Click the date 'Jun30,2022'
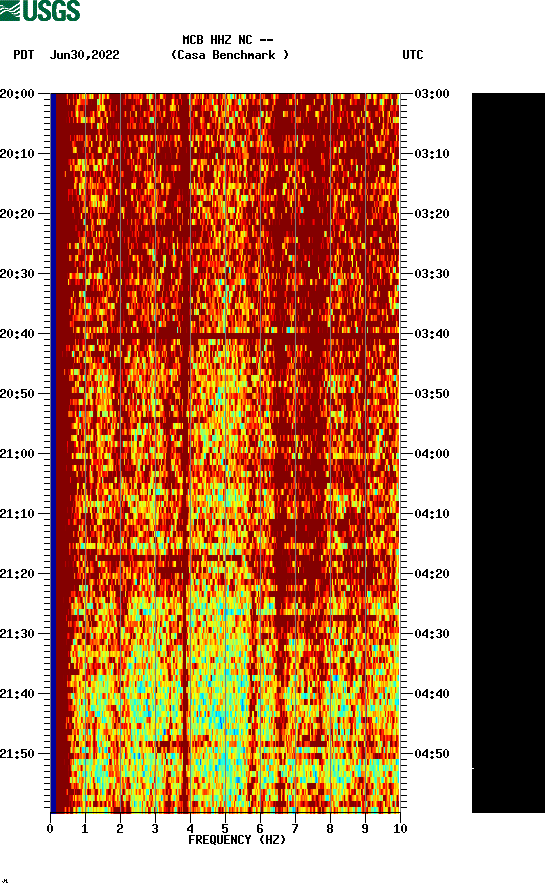The width and height of the screenshot is (552, 892). pos(85,55)
